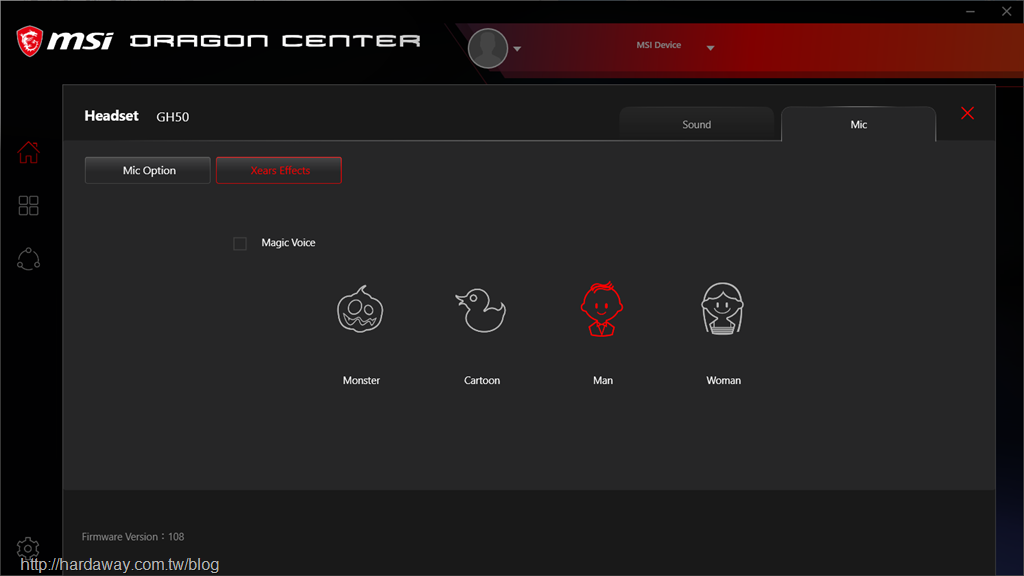
Task: Enable the Magic Voice checkbox
Action: pos(240,244)
